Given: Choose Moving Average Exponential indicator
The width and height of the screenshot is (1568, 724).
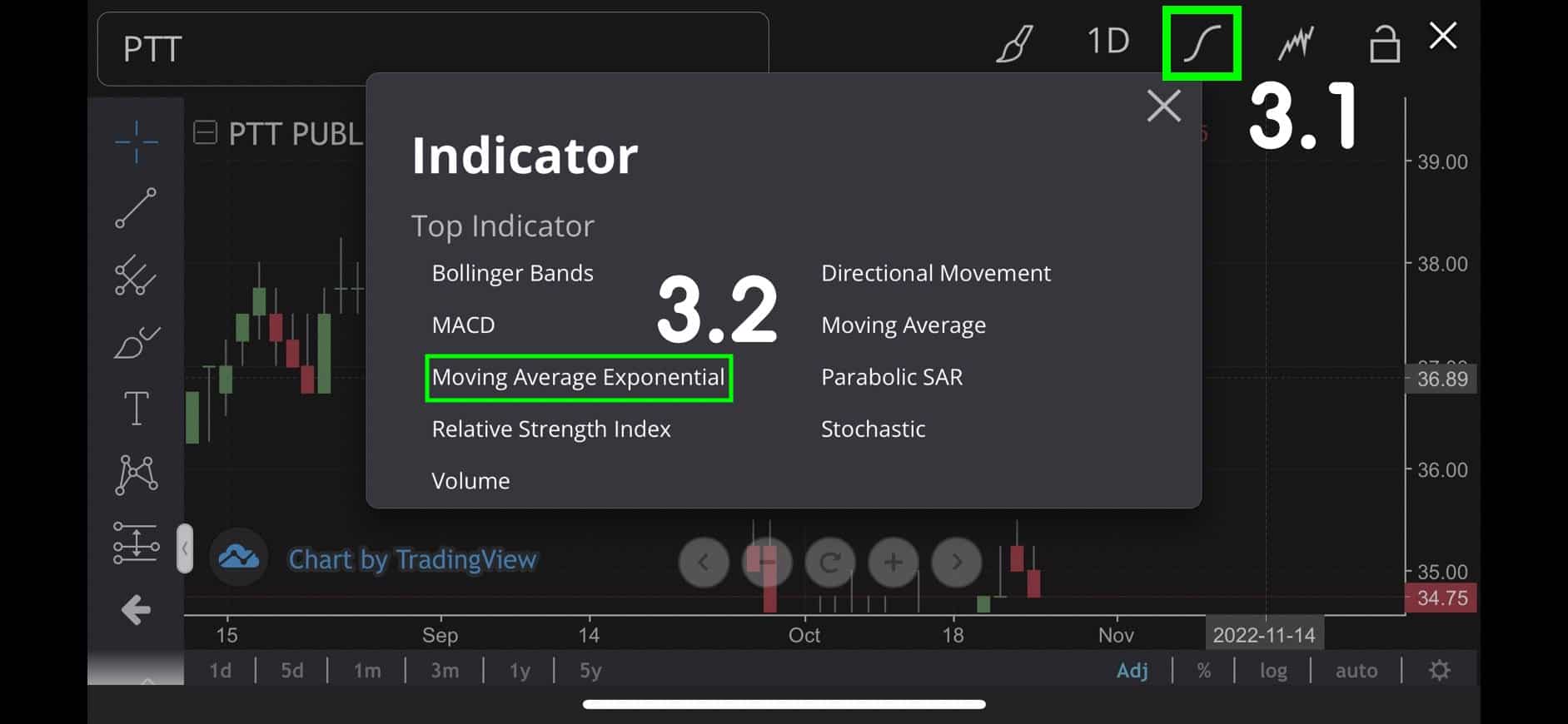Looking at the screenshot, I should click(x=578, y=378).
